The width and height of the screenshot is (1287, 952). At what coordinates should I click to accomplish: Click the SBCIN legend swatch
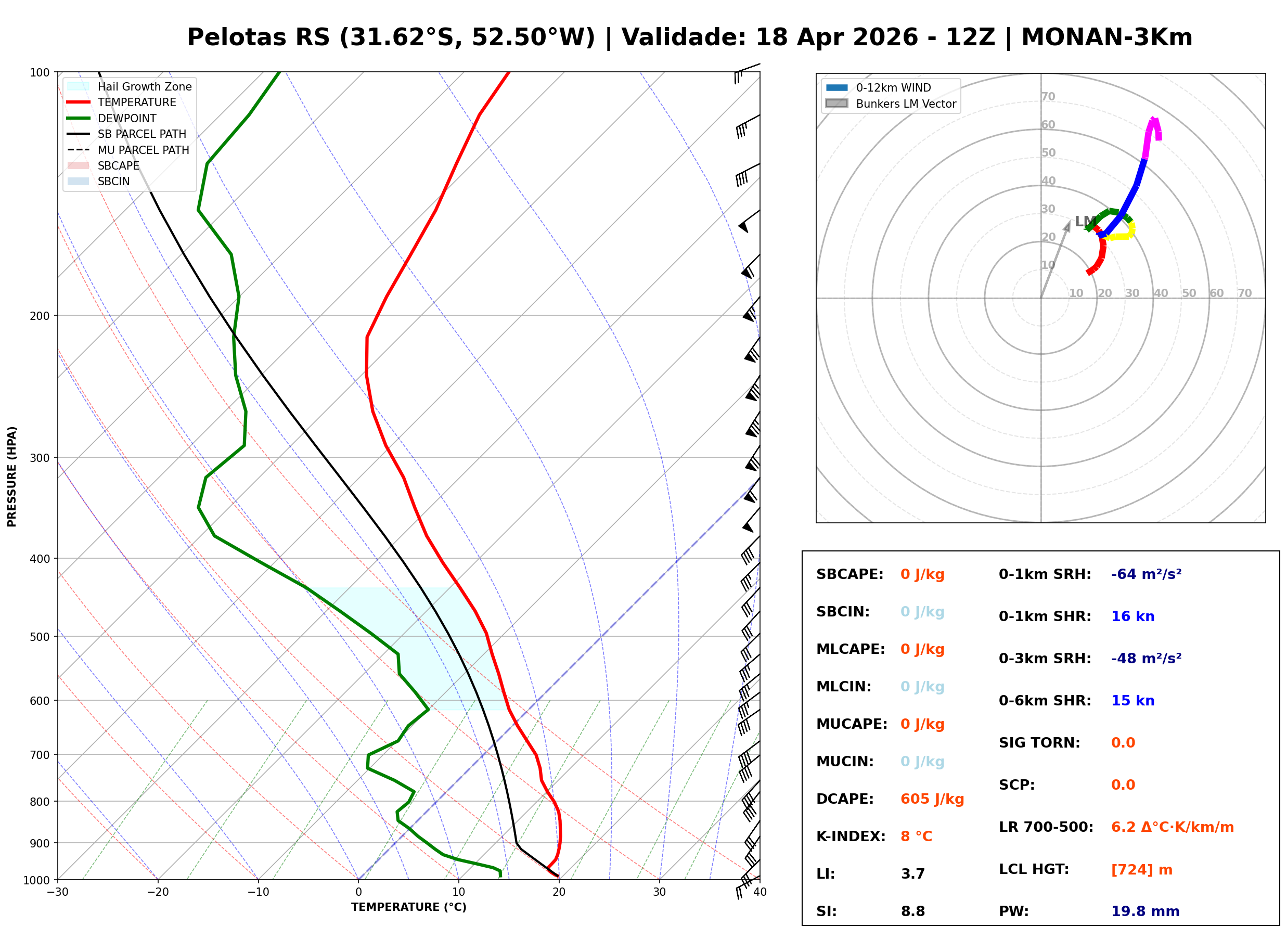(79, 181)
